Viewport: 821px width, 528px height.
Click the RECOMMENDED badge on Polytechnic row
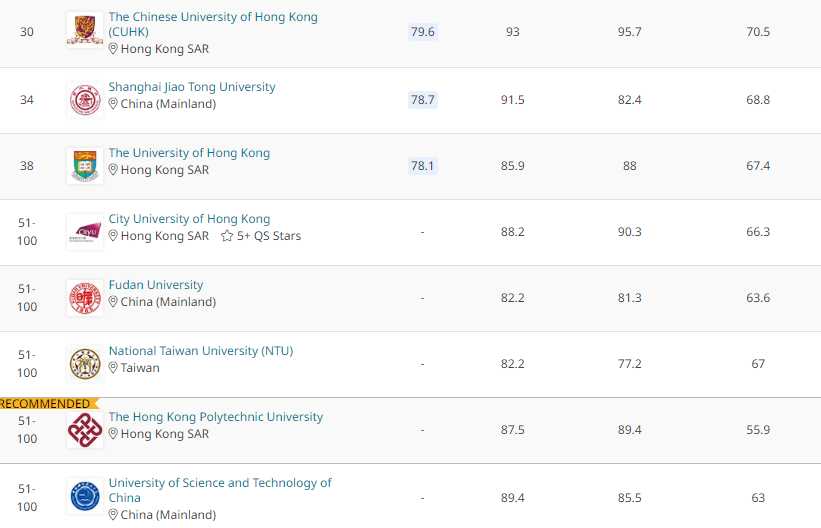click(45, 403)
